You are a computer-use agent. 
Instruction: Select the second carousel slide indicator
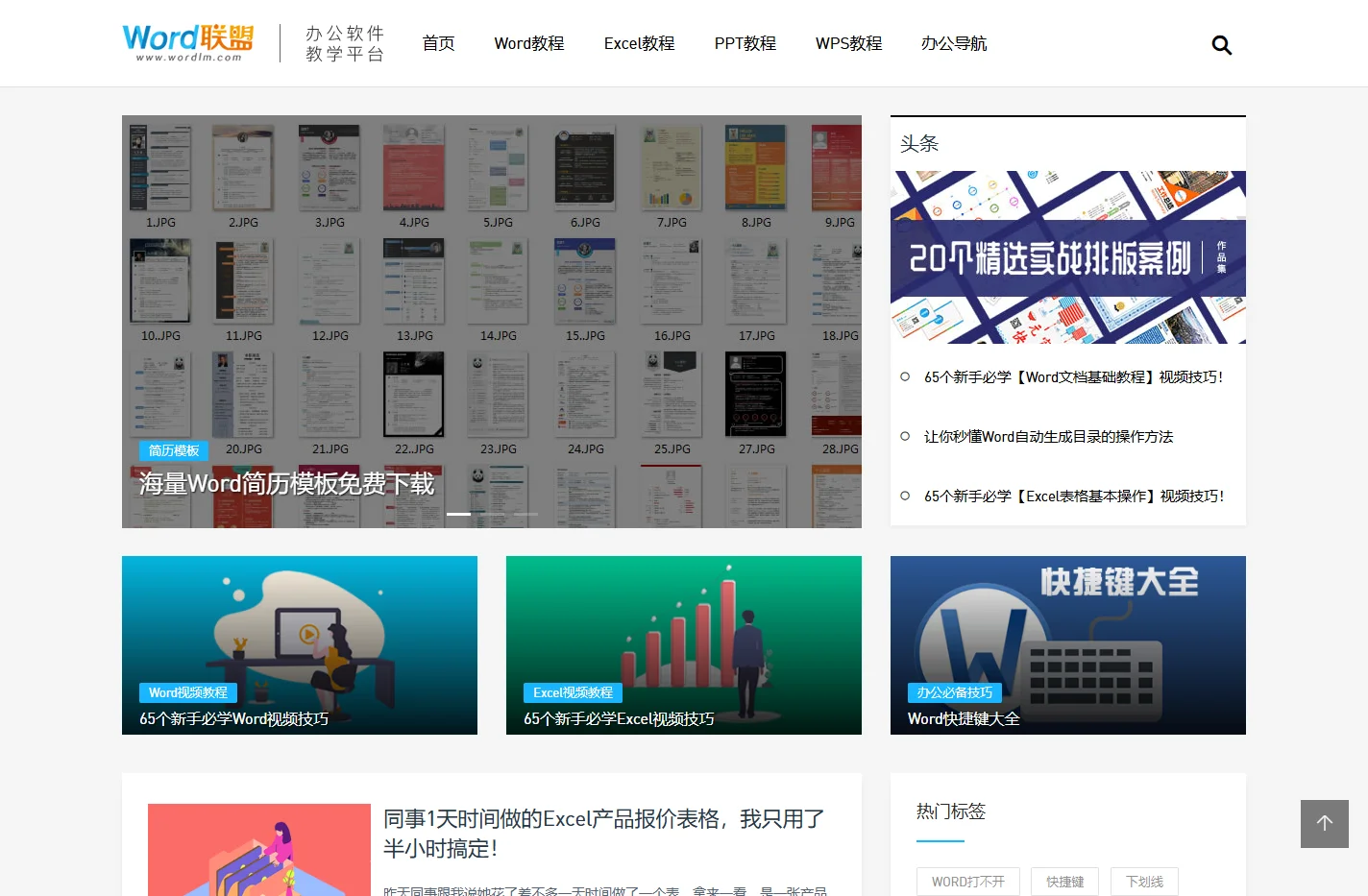[492, 515]
